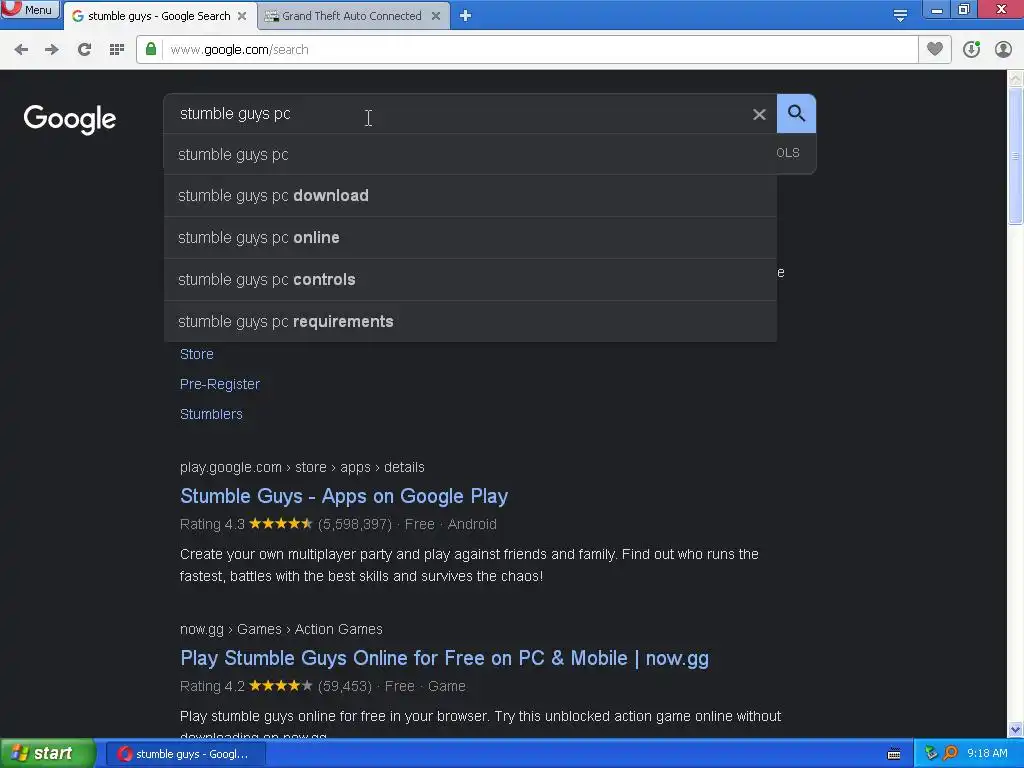The width and height of the screenshot is (1024, 768).
Task: Select suggestion 'stumble guys pc controls'
Action: (x=470, y=280)
